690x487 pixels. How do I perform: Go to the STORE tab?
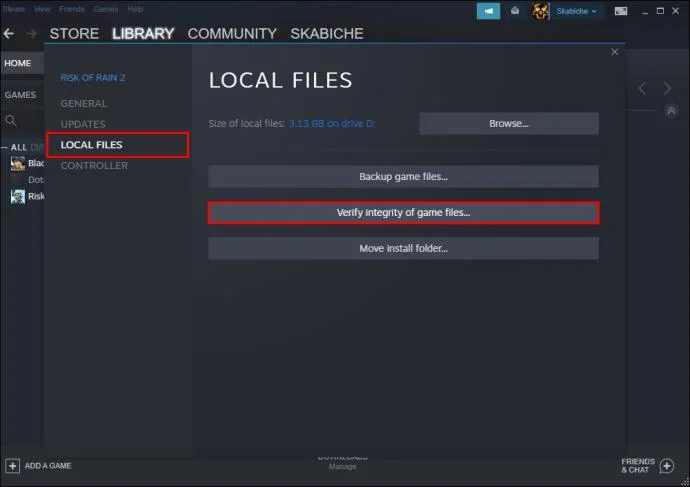(74, 33)
